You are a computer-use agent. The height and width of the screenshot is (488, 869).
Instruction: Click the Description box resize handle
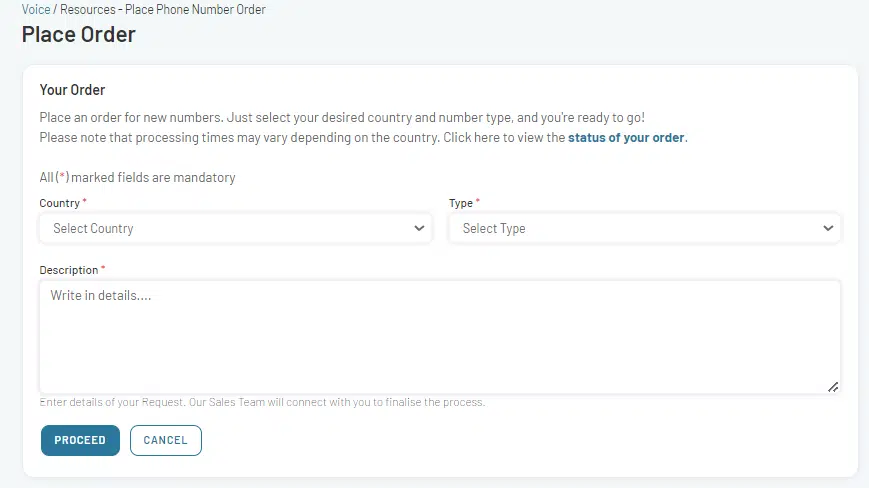pyautogui.click(x=833, y=386)
